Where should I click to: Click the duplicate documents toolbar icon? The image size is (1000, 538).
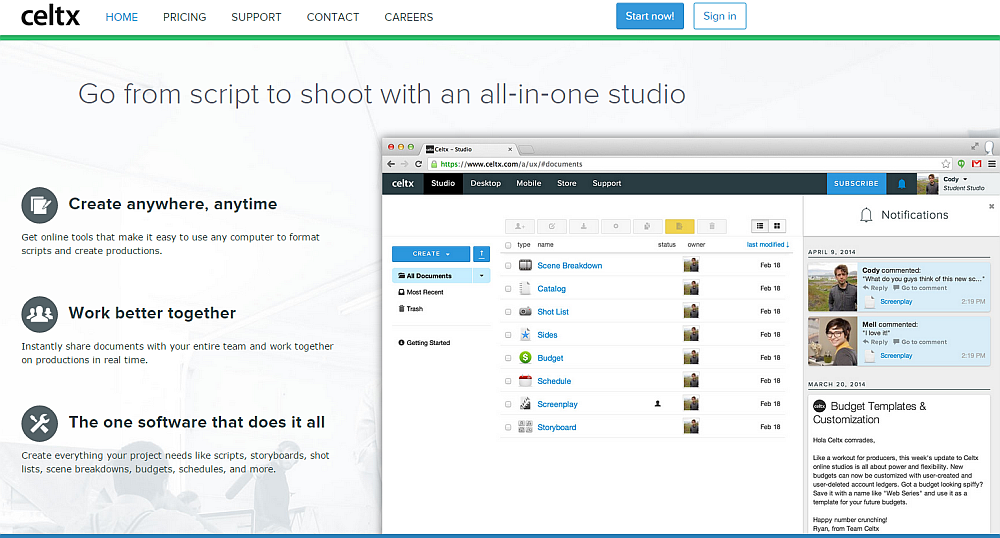pyautogui.click(x=647, y=226)
